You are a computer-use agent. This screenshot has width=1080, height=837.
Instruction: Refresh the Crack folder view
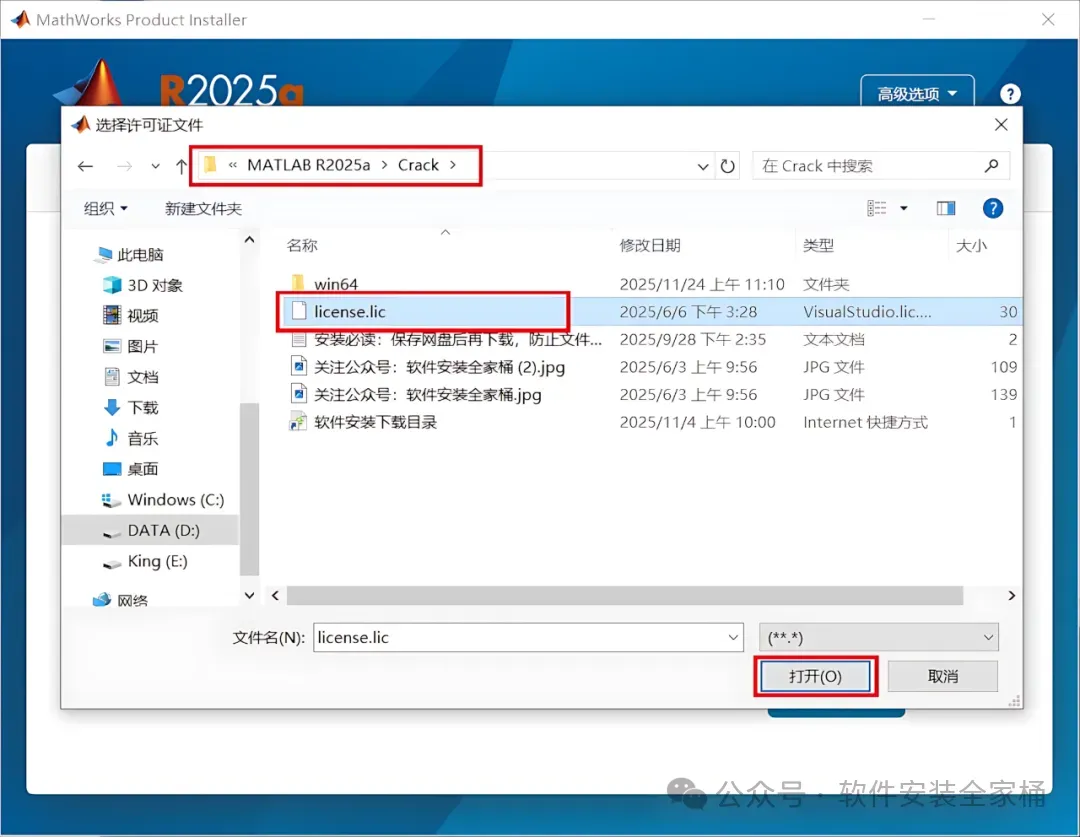click(x=727, y=167)
